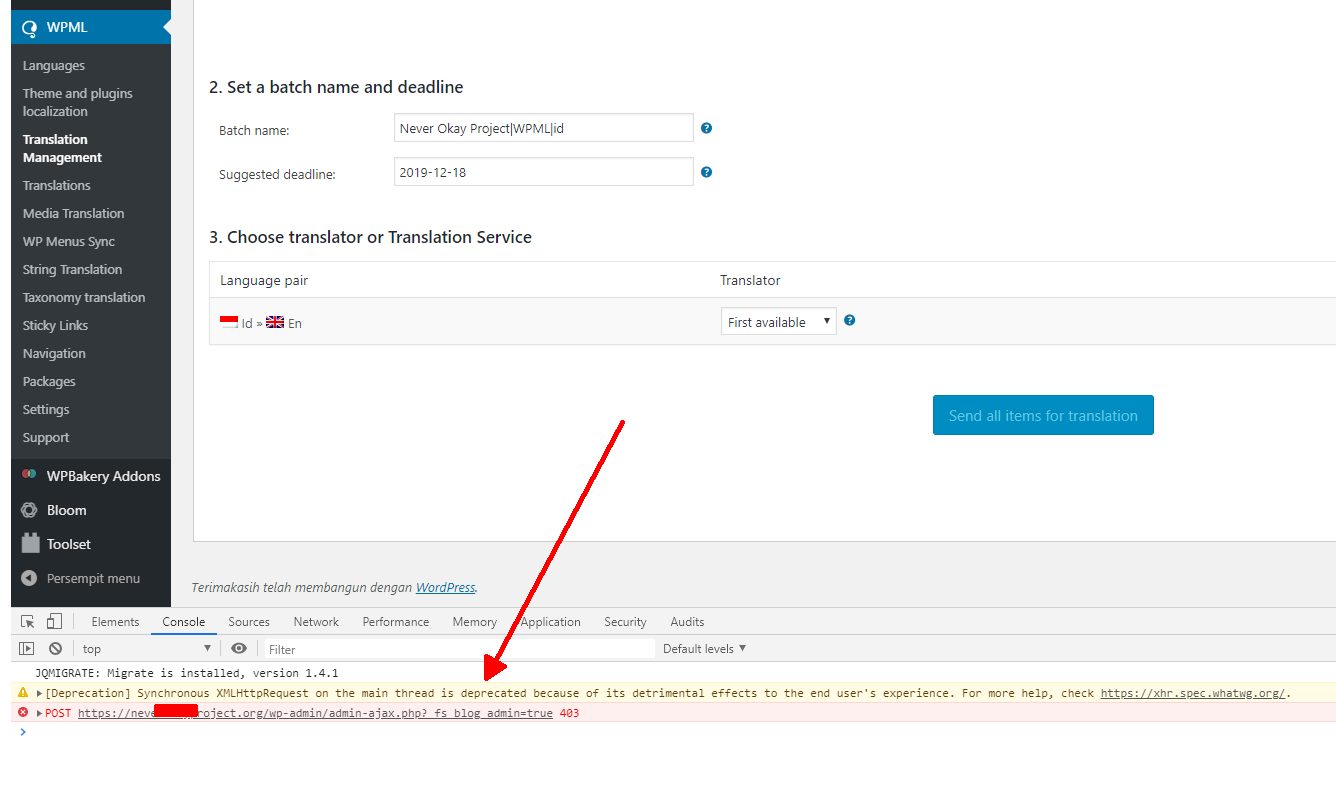
Task: Open the Performance tab
Action: 396,621
